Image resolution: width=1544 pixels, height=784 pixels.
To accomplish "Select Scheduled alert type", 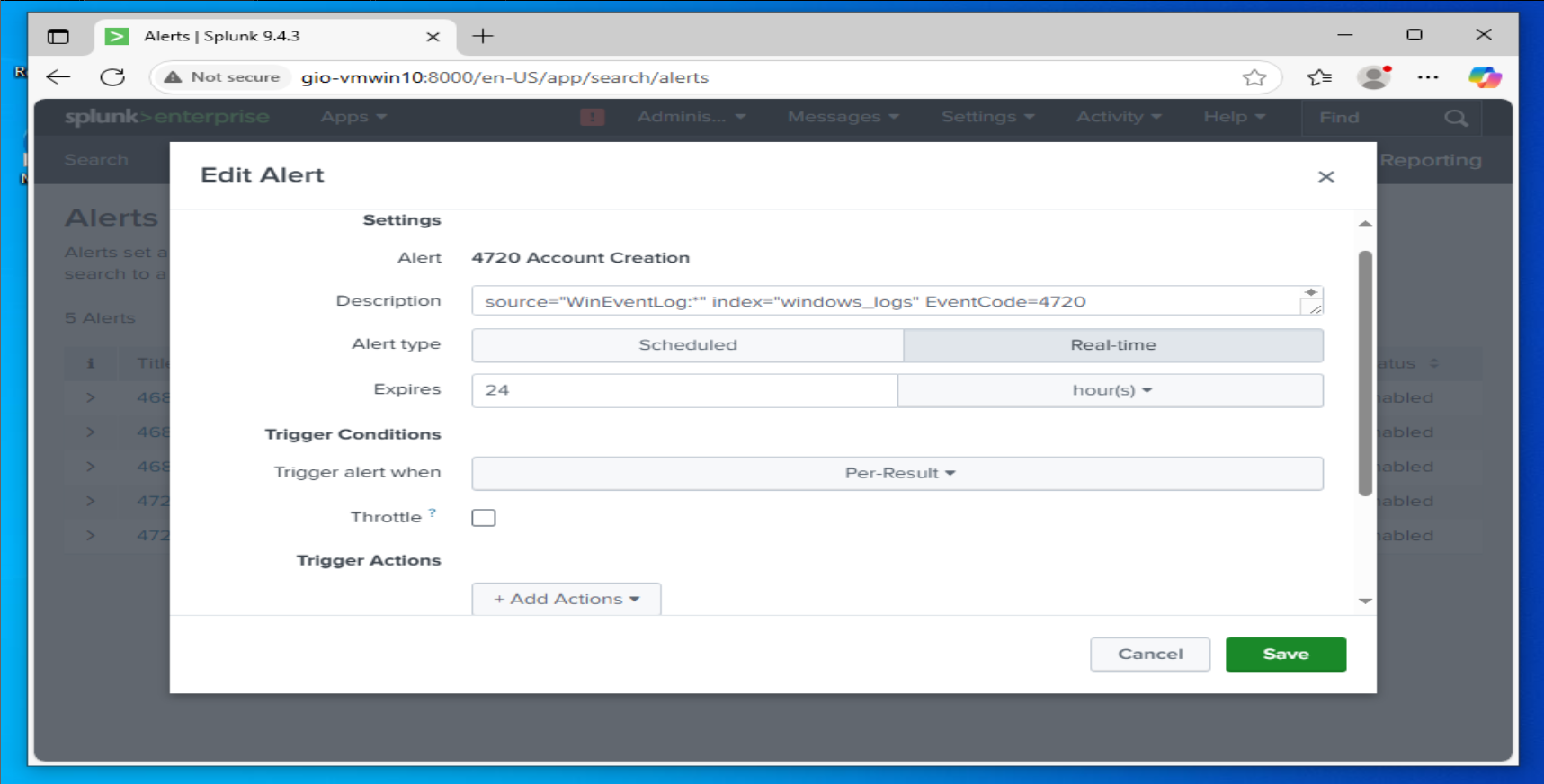I will click(x=688, y=345).
